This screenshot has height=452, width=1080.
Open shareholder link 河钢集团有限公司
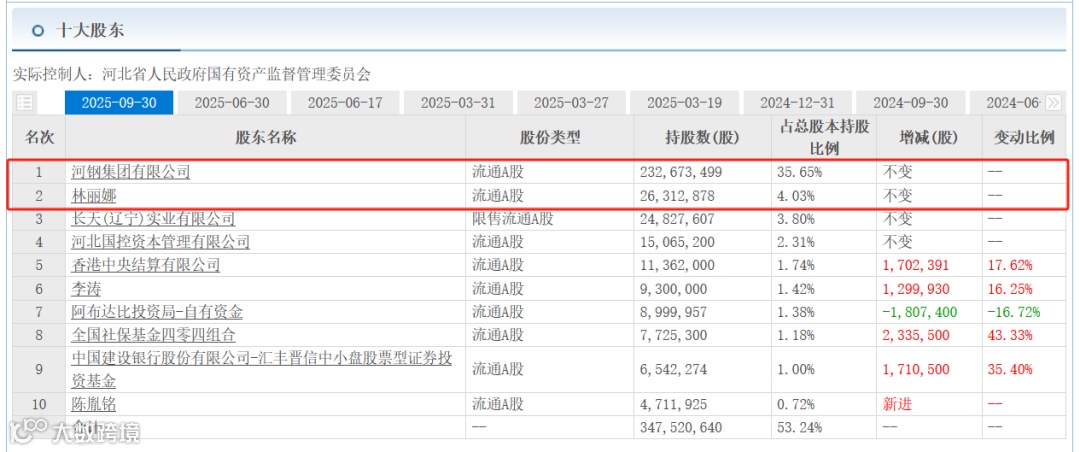[x=131, y=172]
